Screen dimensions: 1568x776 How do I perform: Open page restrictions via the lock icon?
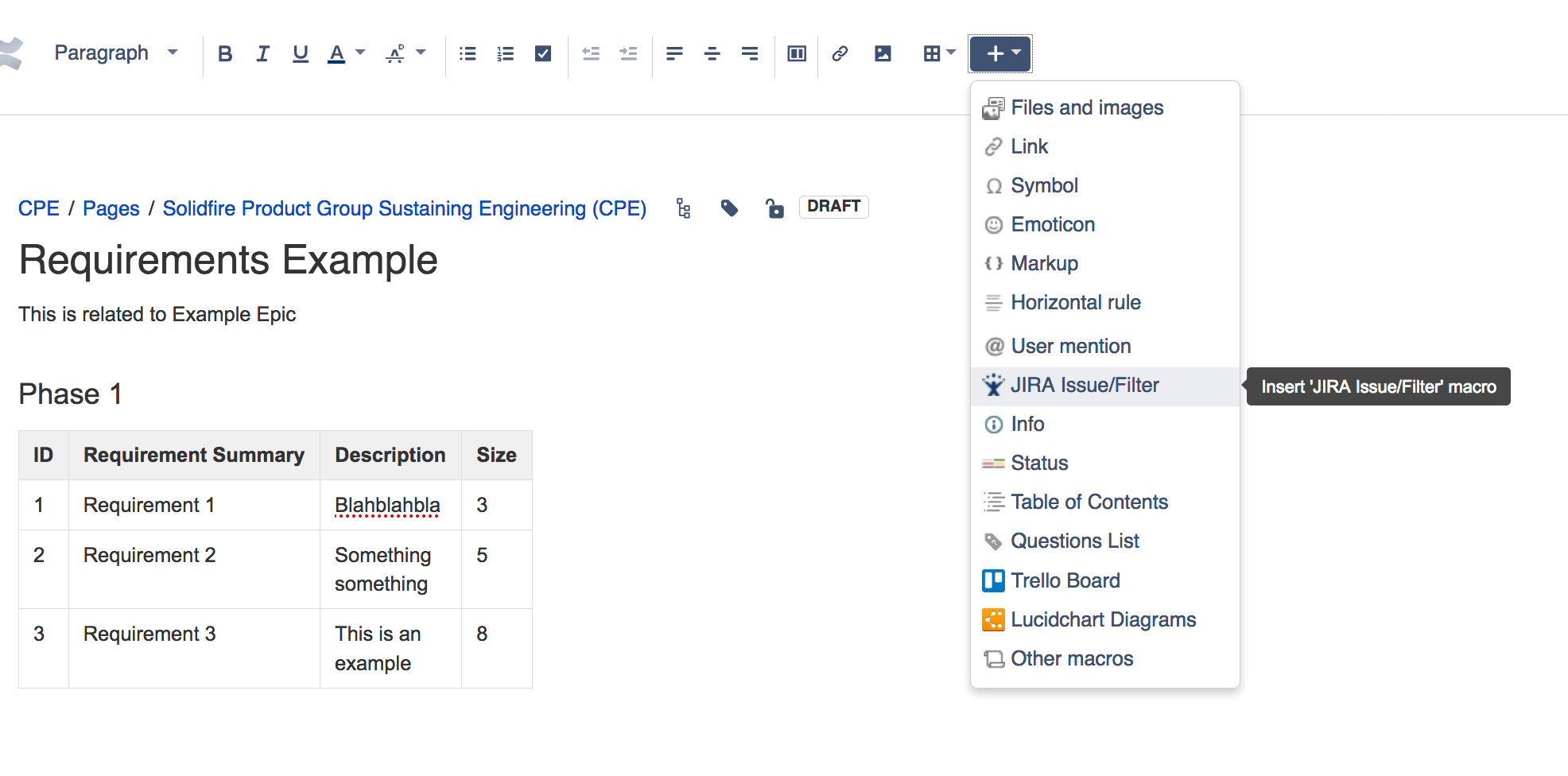[x=774, y=208]
